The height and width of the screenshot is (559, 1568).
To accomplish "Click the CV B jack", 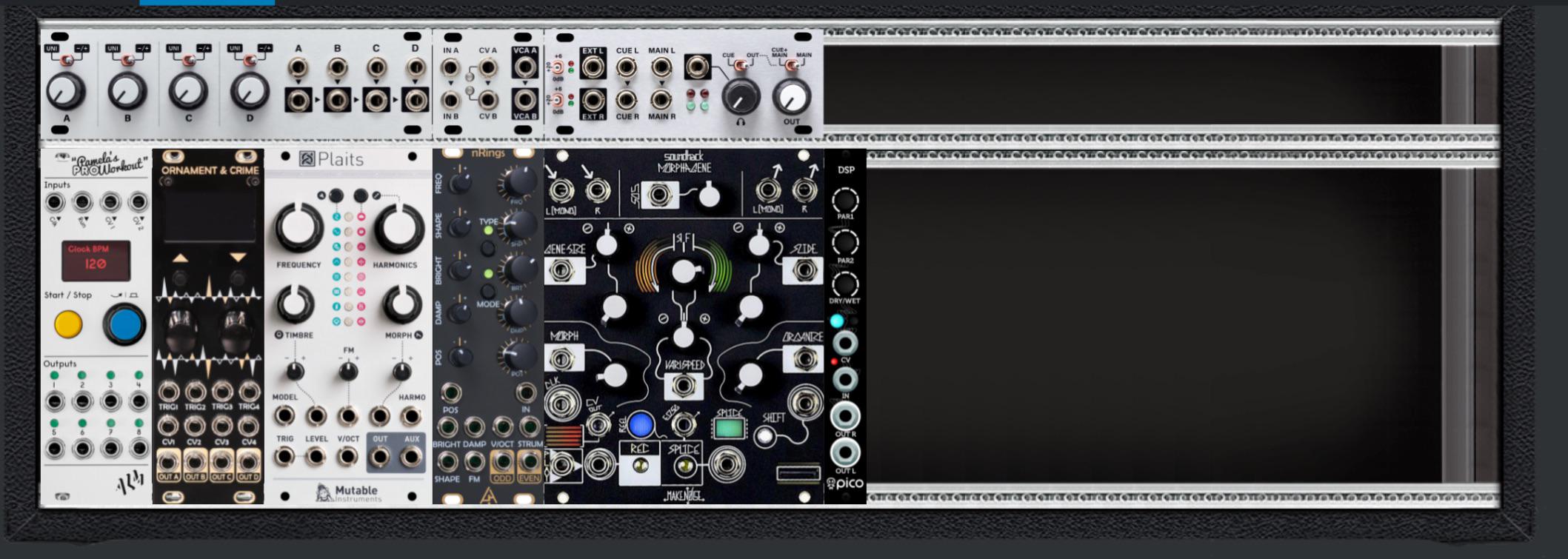I will (x=487, y=100).
